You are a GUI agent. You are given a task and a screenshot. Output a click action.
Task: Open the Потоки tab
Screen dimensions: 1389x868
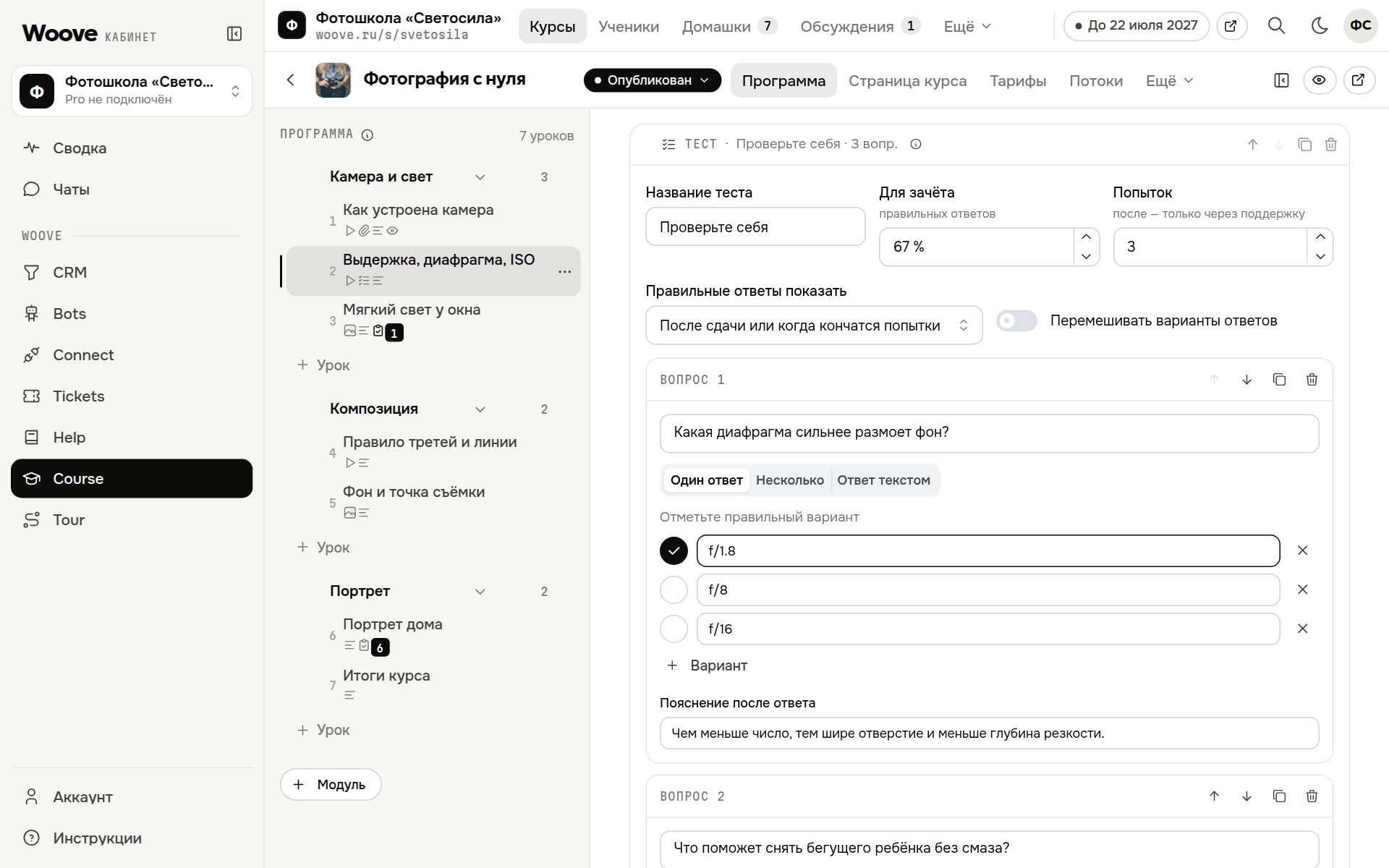(x=1096, y=81)
